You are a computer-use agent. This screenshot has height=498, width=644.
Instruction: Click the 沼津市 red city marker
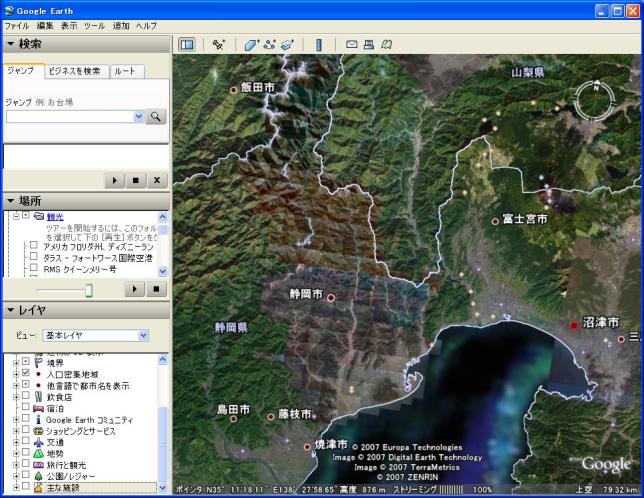574,325
